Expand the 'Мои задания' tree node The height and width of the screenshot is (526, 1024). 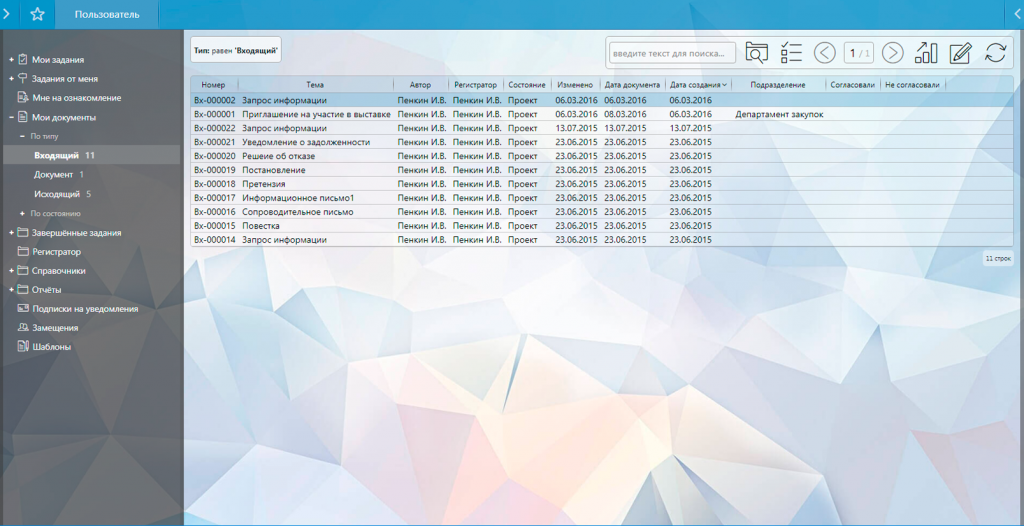pos(11,60)
